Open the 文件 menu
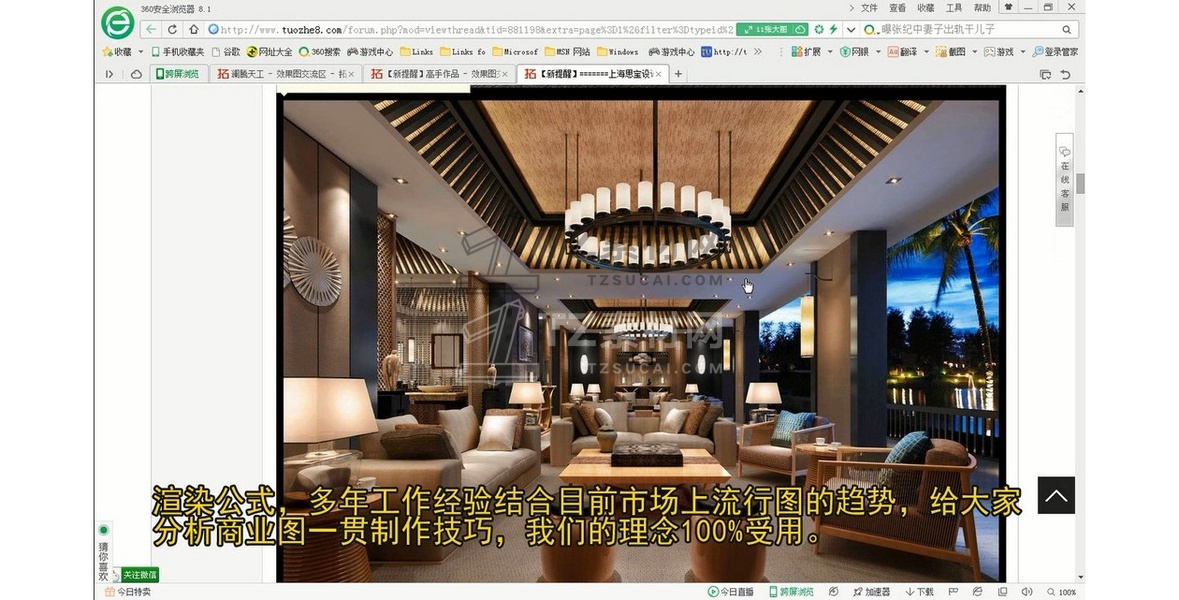 (x=869, y=8)
